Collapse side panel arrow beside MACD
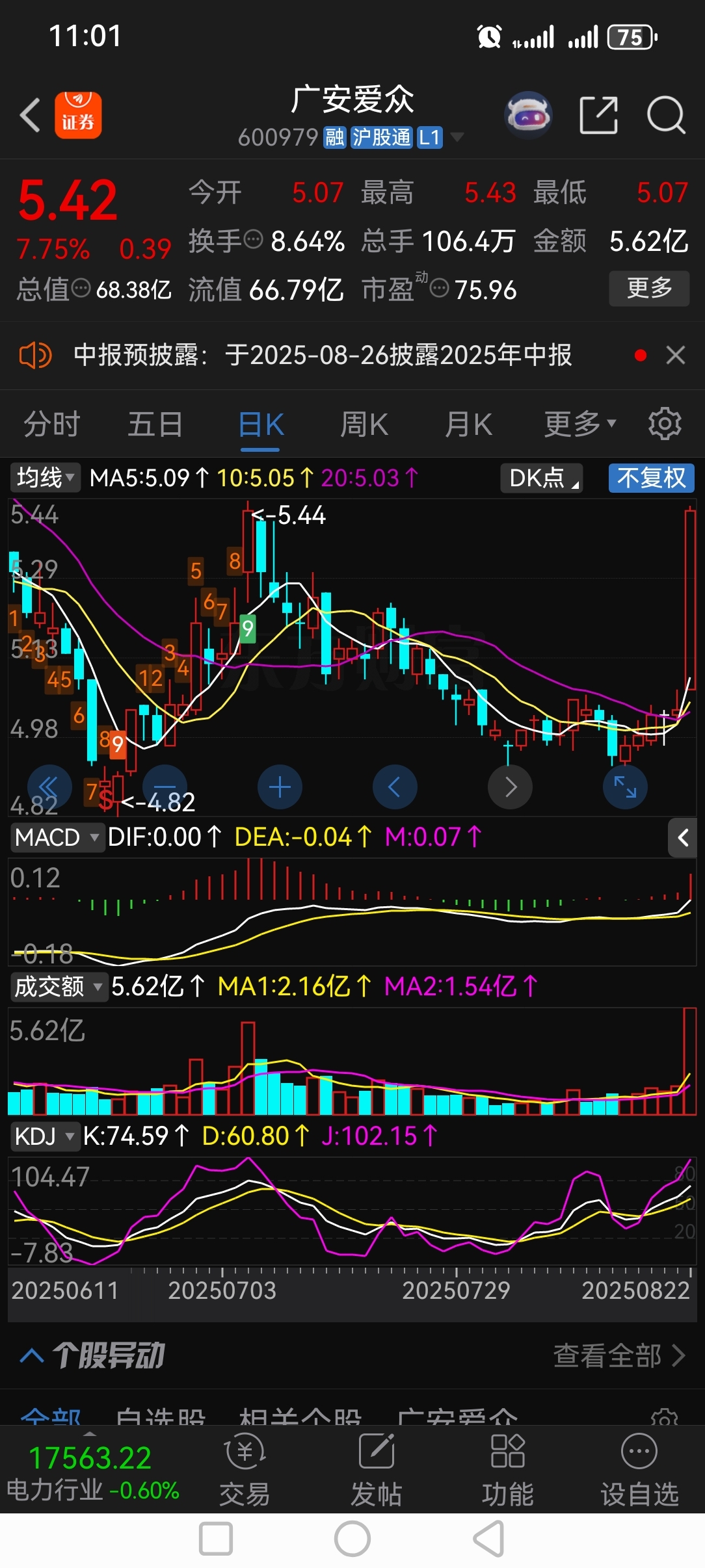The width and height of the screenshot is (705, 1568). click(683, 838)
